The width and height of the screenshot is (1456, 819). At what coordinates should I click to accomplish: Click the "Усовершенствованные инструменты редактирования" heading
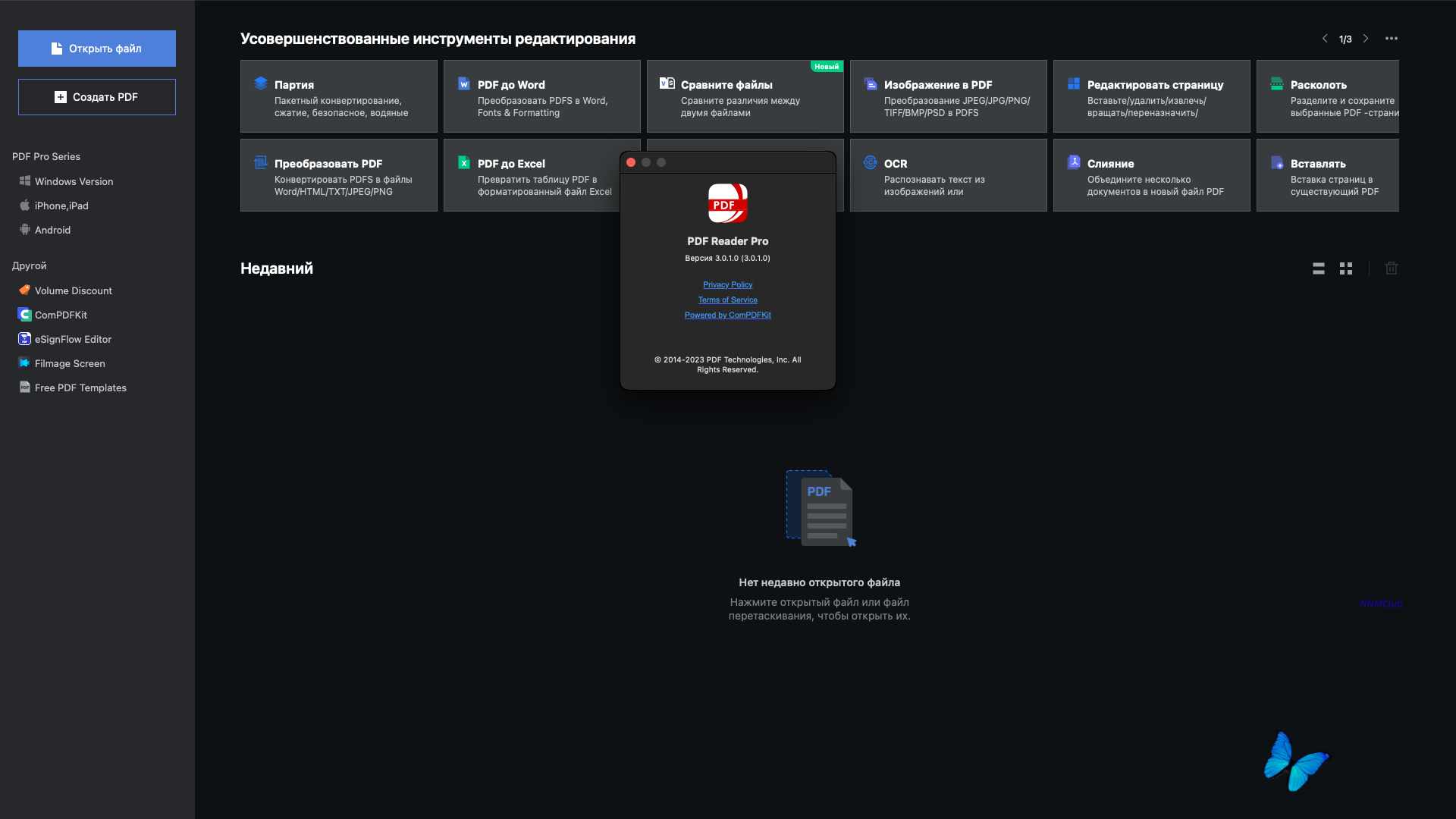(438, 39)
